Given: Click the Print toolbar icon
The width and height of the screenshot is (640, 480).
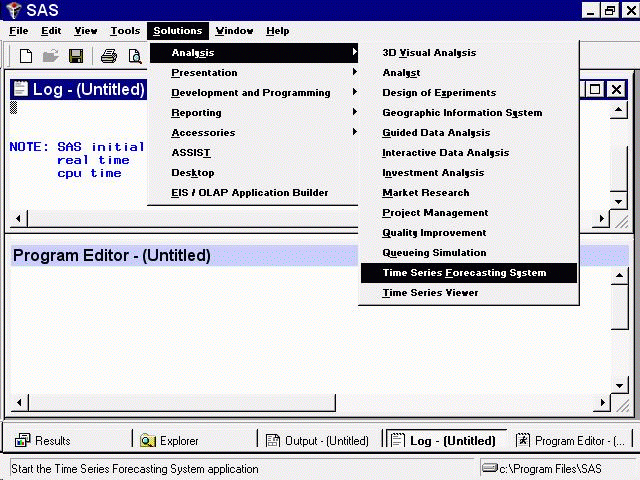Looking at the screenshot, I should (x=108, y=56).
